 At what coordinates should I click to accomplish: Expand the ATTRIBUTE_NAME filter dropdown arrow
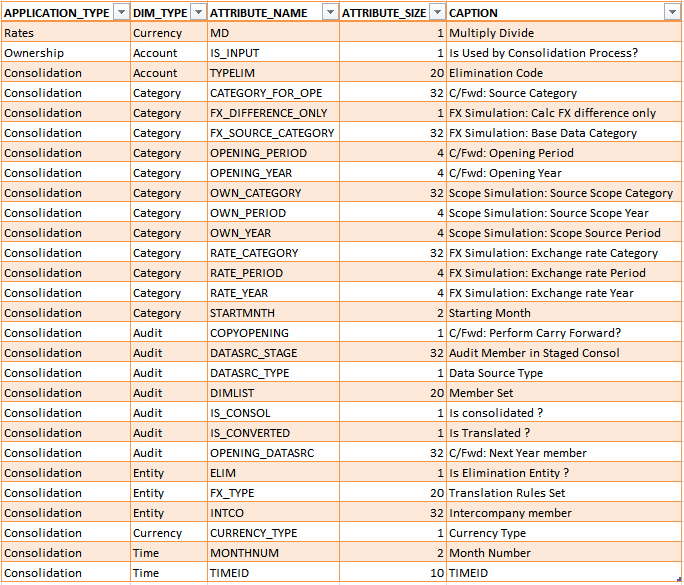click(329, 12)
